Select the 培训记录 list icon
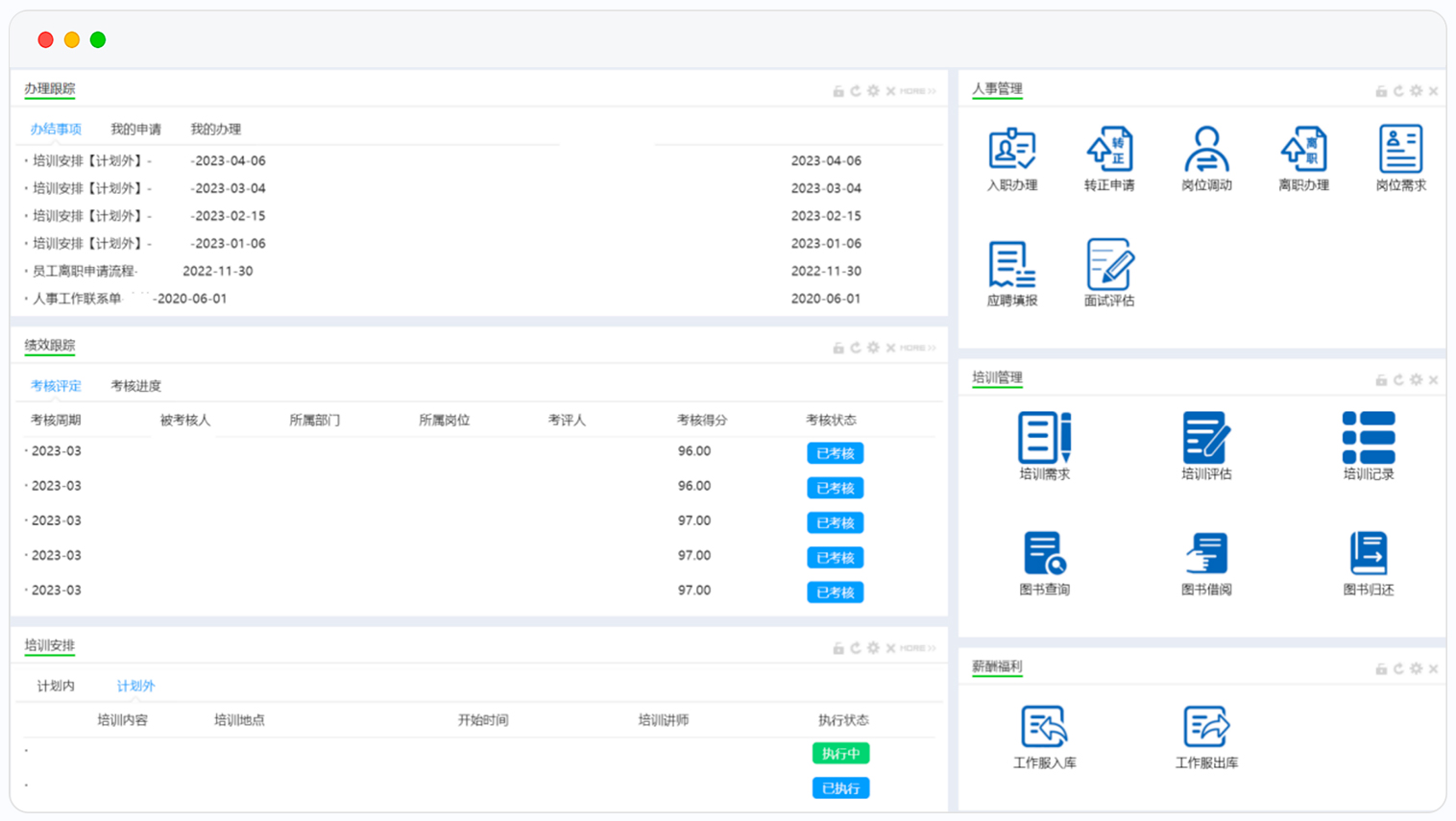Image resolution: width=1456 pixels, height=821 pixels. 1368,438
